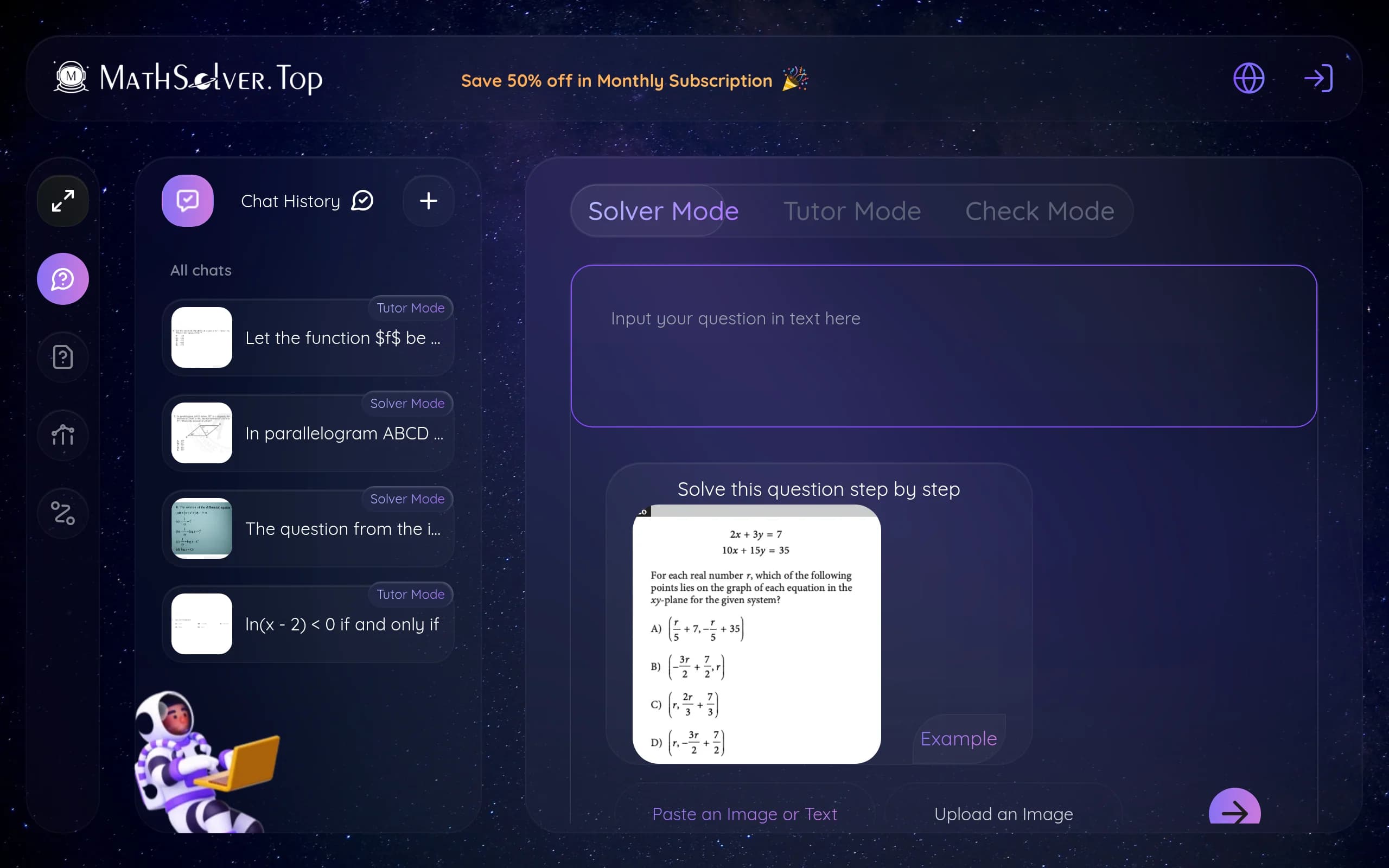Open the 'In parallelogram ABCD' chat
This screenshot has height=868, width=1389.
pos(308,433)
